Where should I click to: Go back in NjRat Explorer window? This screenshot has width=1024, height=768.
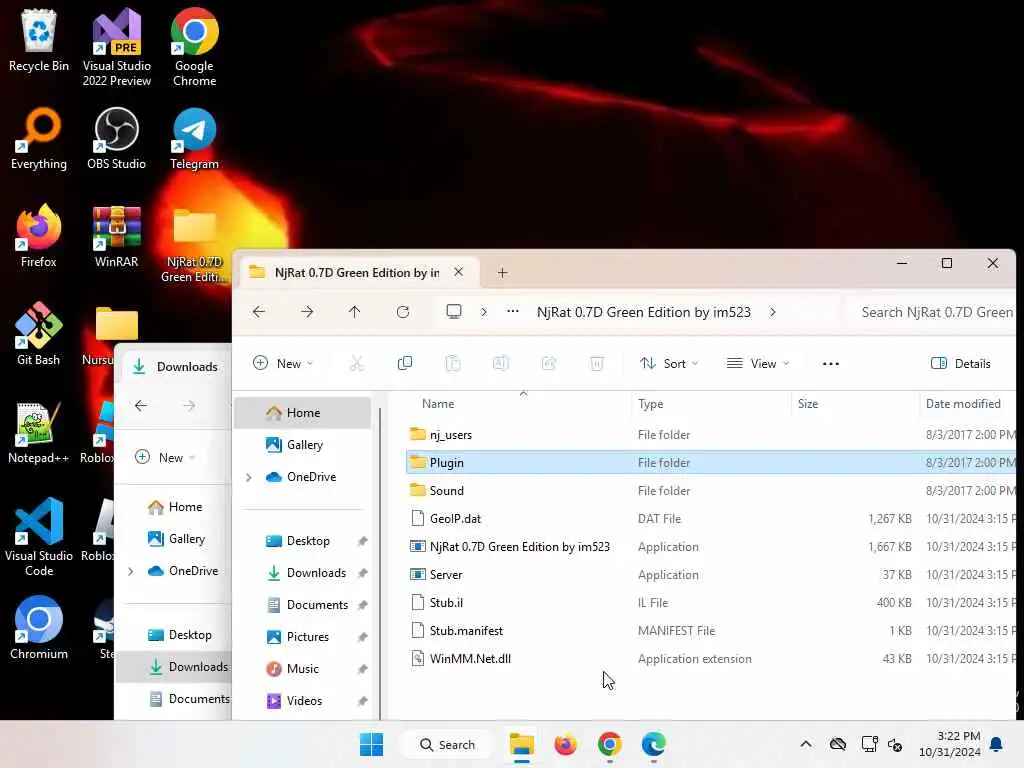tap(259, 312)
